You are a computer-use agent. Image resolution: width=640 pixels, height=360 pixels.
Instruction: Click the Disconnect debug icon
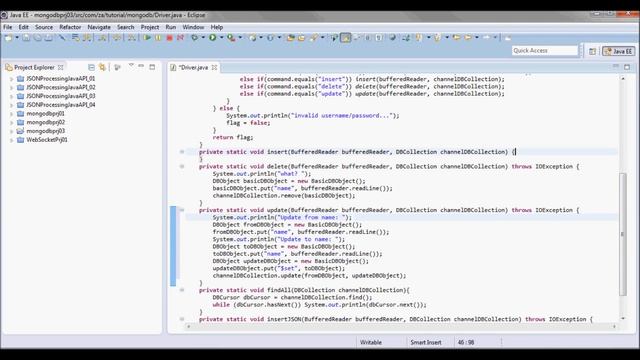tap(180, 38)
